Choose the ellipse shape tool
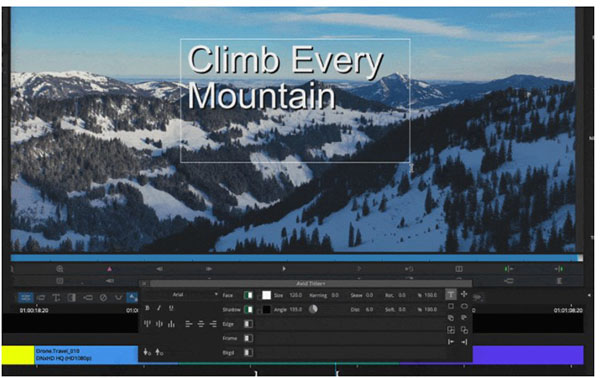 (x=464, y=306)
